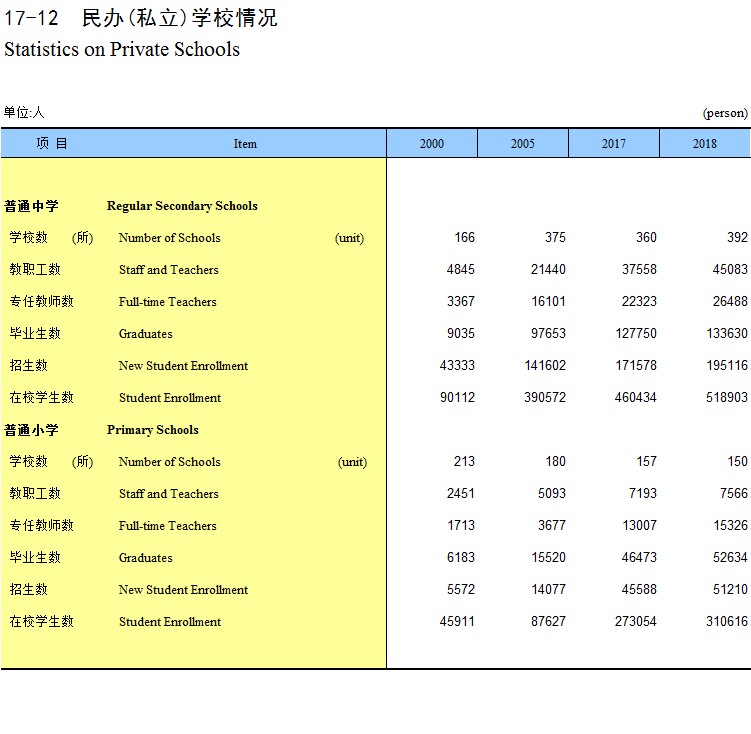Select cell value 7566

(734, 493)
